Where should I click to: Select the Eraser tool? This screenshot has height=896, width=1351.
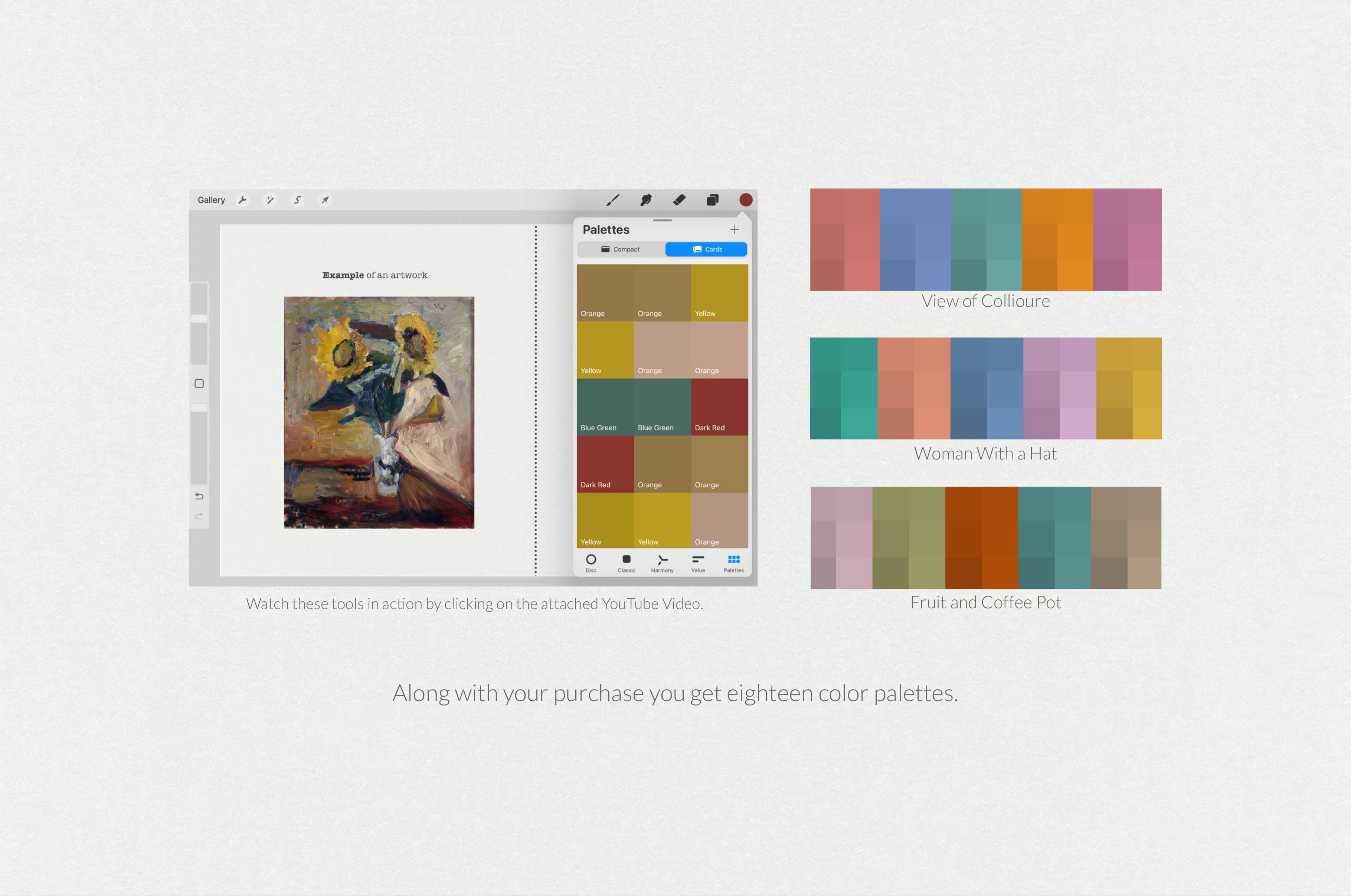tap(678, 199)
